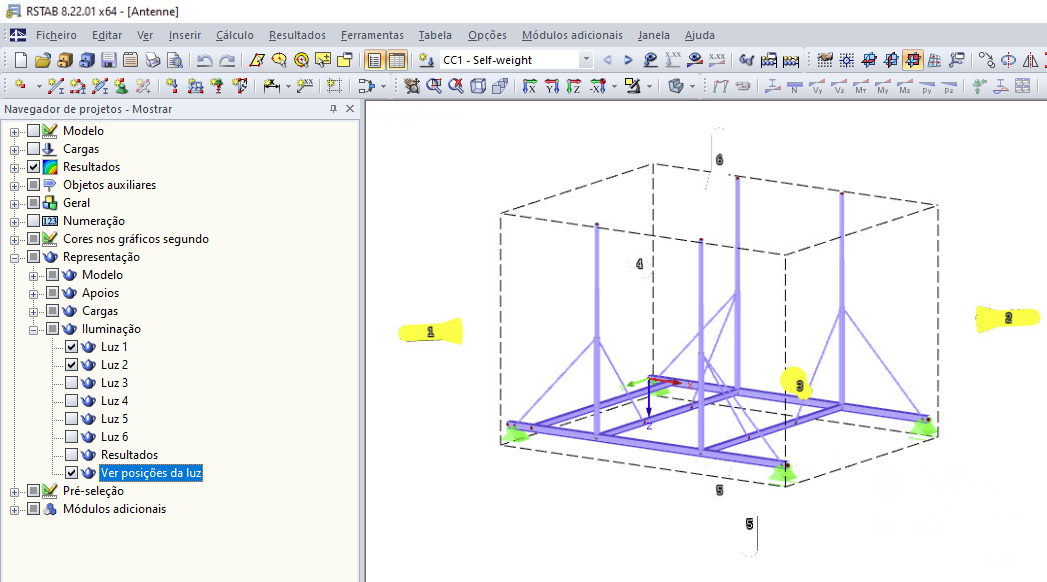Uncheck the Luz 1 checkbox

point(71,347)
